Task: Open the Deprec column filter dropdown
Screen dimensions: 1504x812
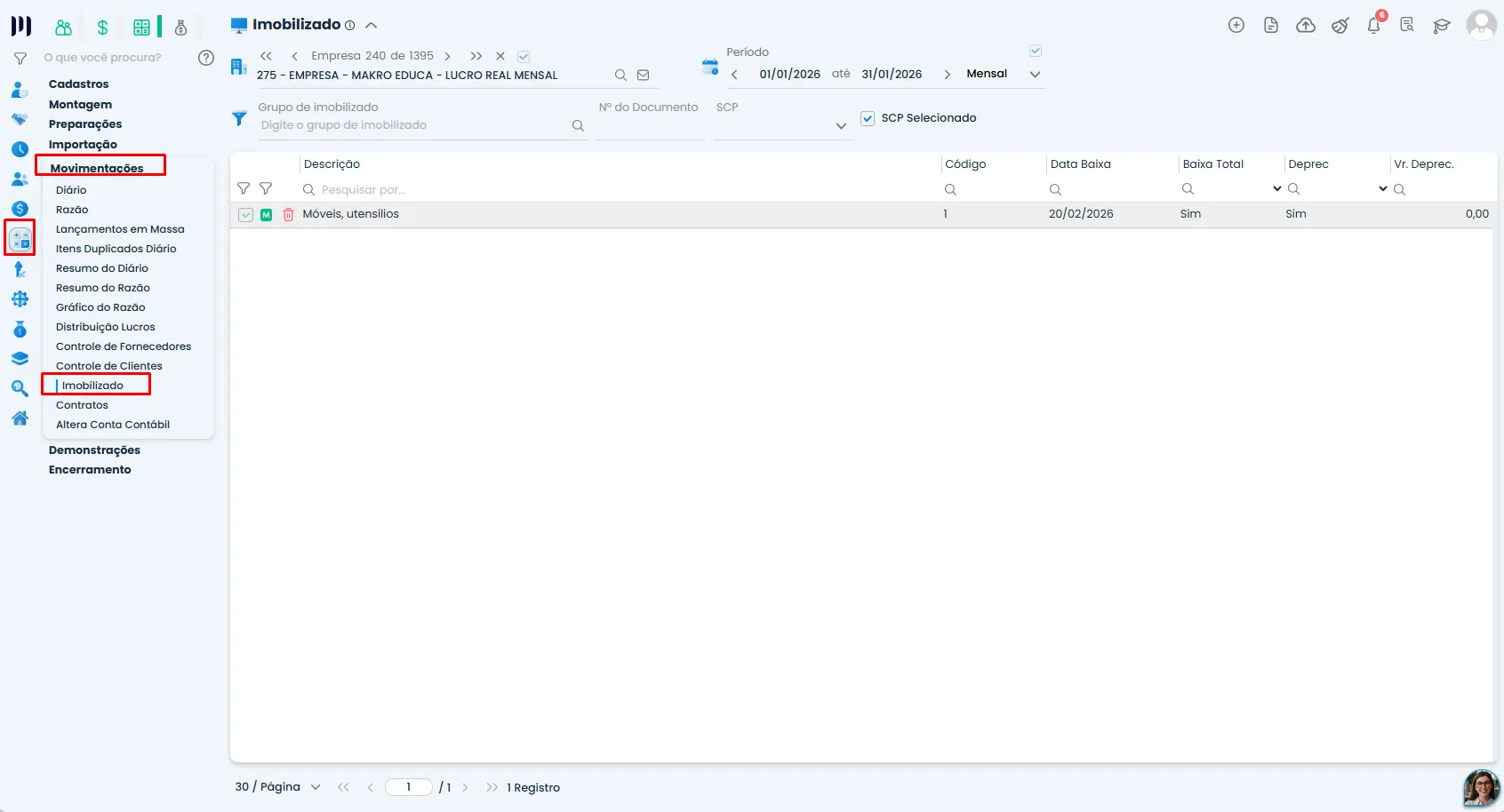Action: coord(1383,189)
